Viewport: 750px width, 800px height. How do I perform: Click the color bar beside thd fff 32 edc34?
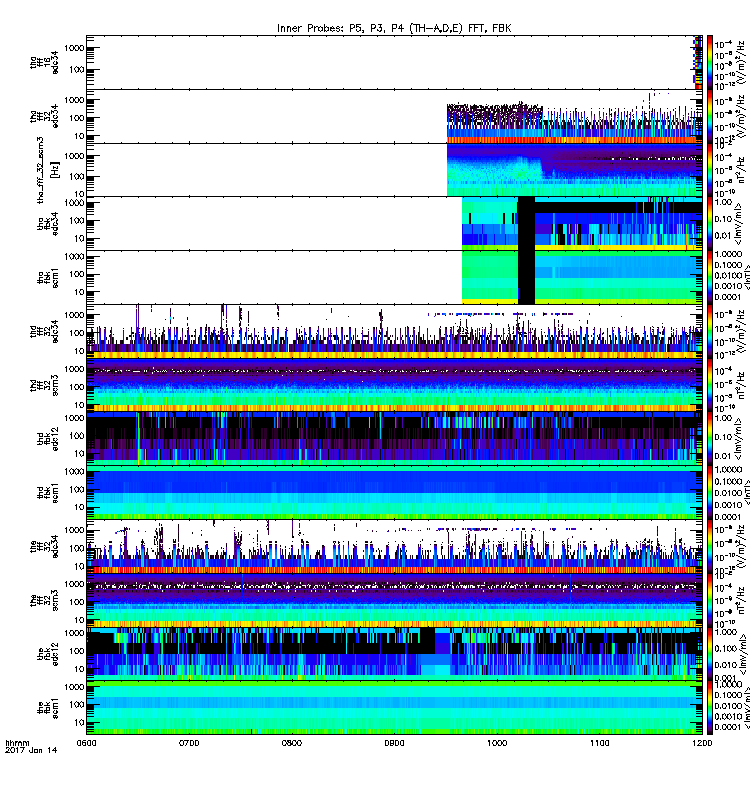(x=710, y=332)
